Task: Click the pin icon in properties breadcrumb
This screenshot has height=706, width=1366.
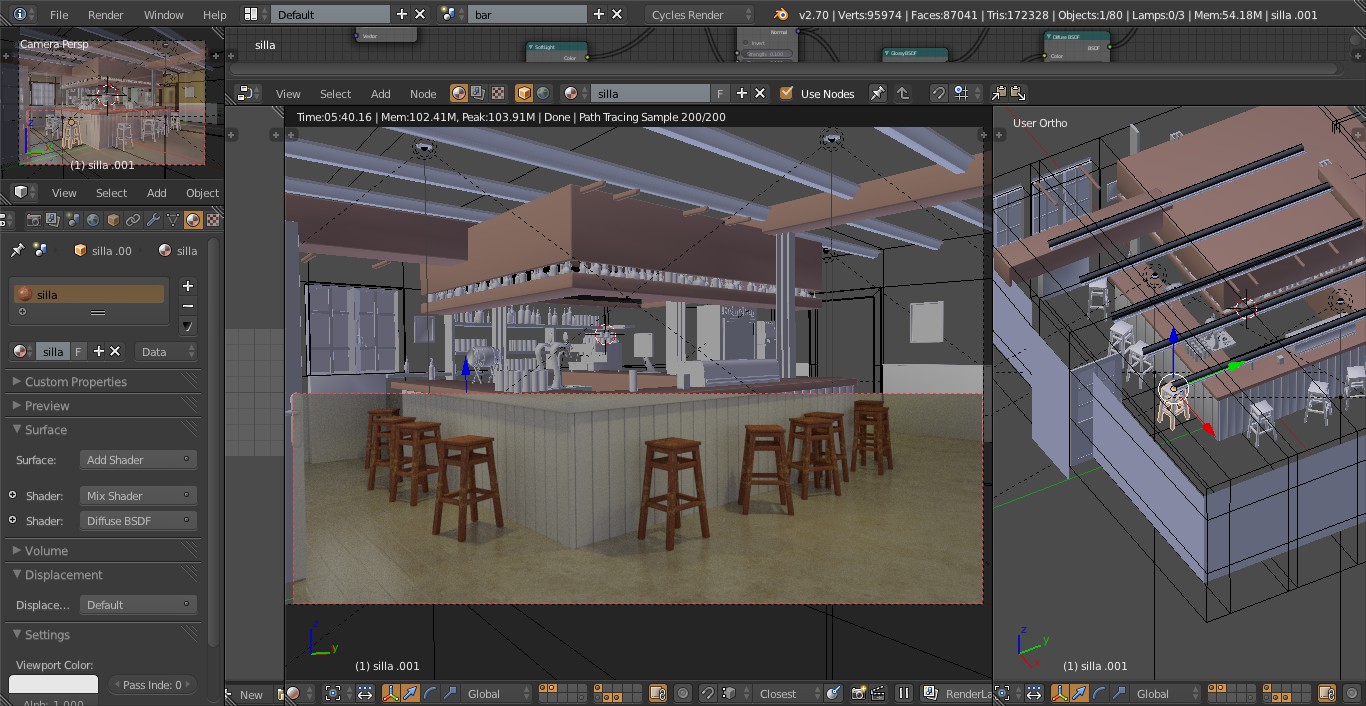Action: 17,250
